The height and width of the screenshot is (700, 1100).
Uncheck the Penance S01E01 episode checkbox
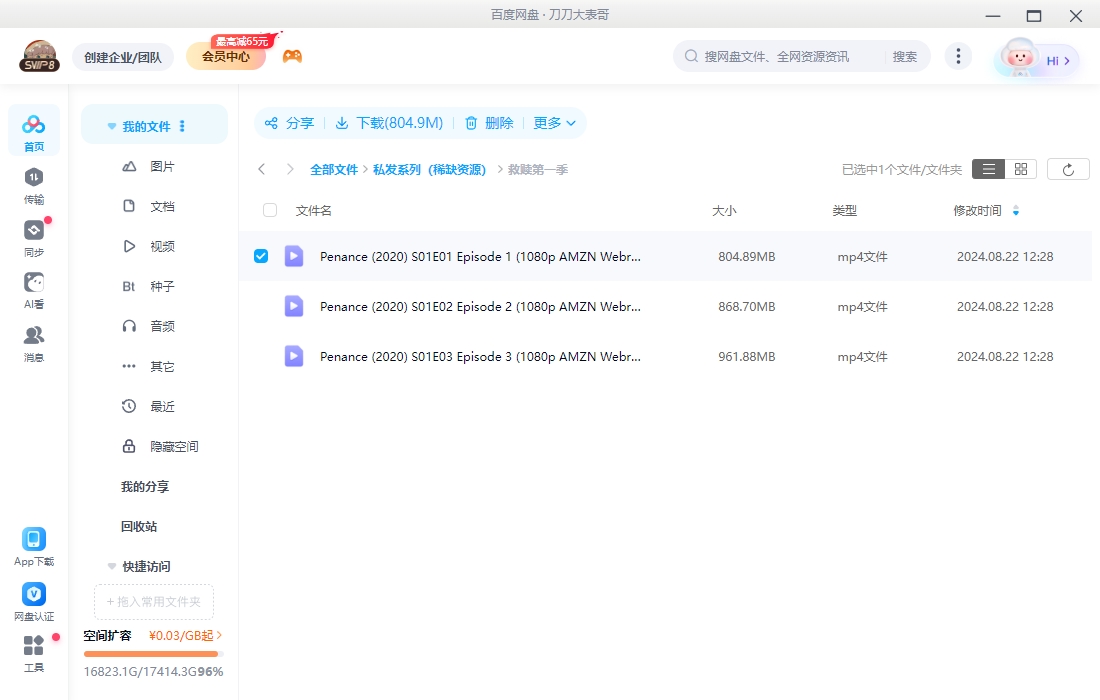[261, 256]
